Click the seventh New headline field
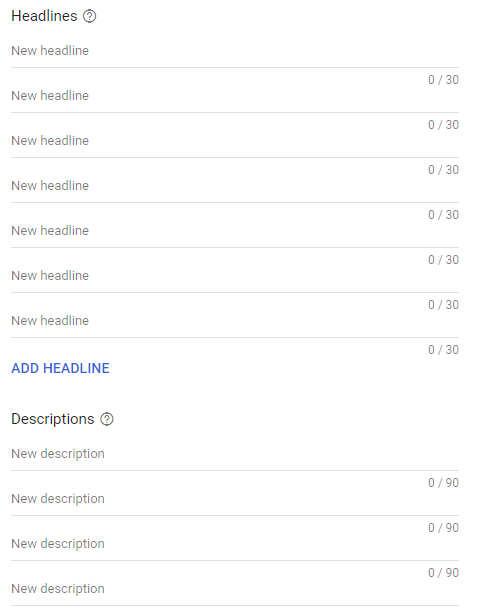485x608 pixels. pyautogui.click(x=235, y=321)
